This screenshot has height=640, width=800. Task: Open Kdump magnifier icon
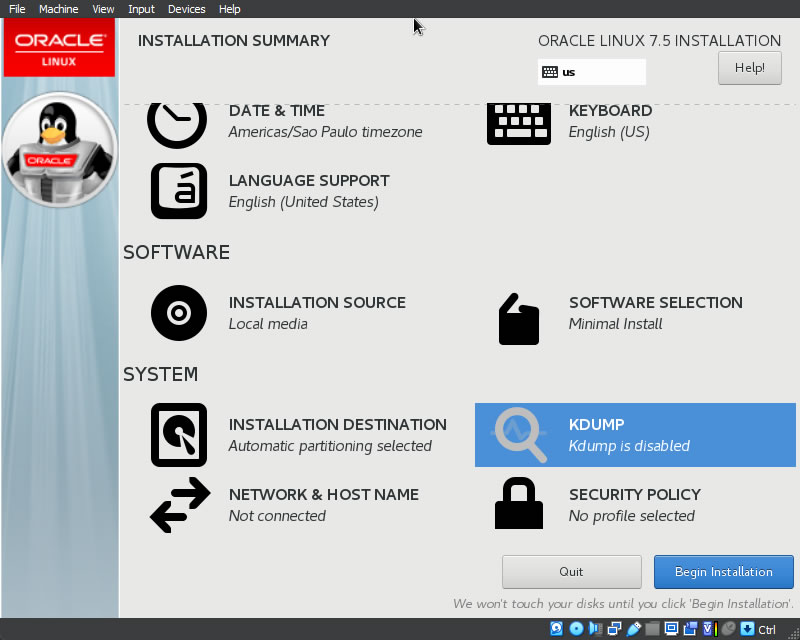(520, 435)
